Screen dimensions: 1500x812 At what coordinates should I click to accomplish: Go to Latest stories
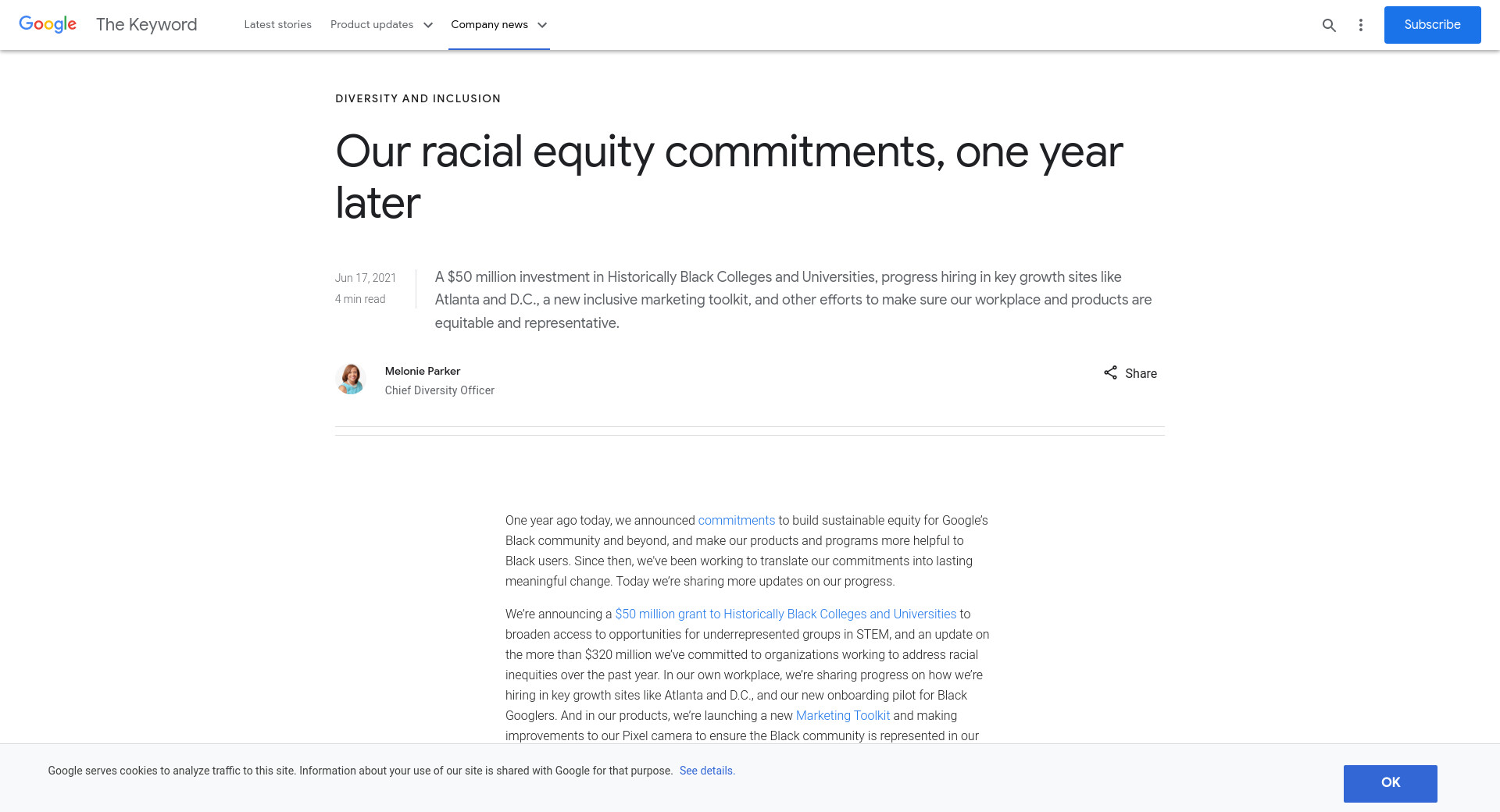pos(277,25)
